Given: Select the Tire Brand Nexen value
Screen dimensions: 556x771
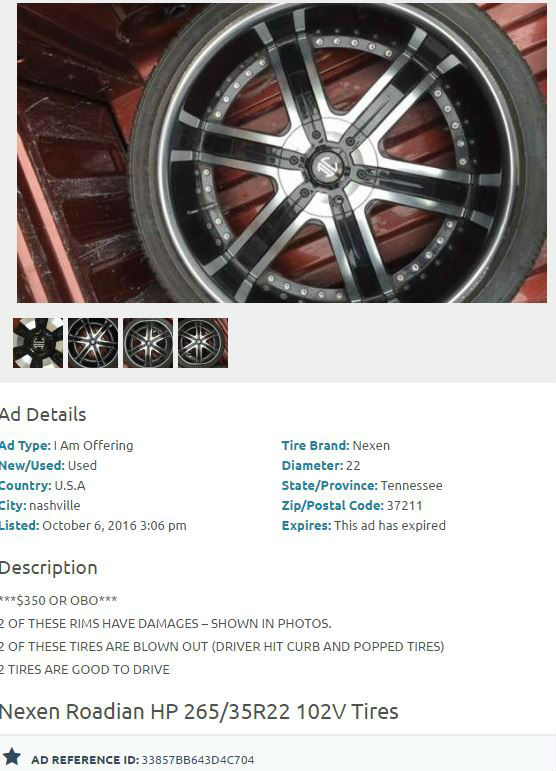Looking at the screenshot, I should [x=371, y=445].
